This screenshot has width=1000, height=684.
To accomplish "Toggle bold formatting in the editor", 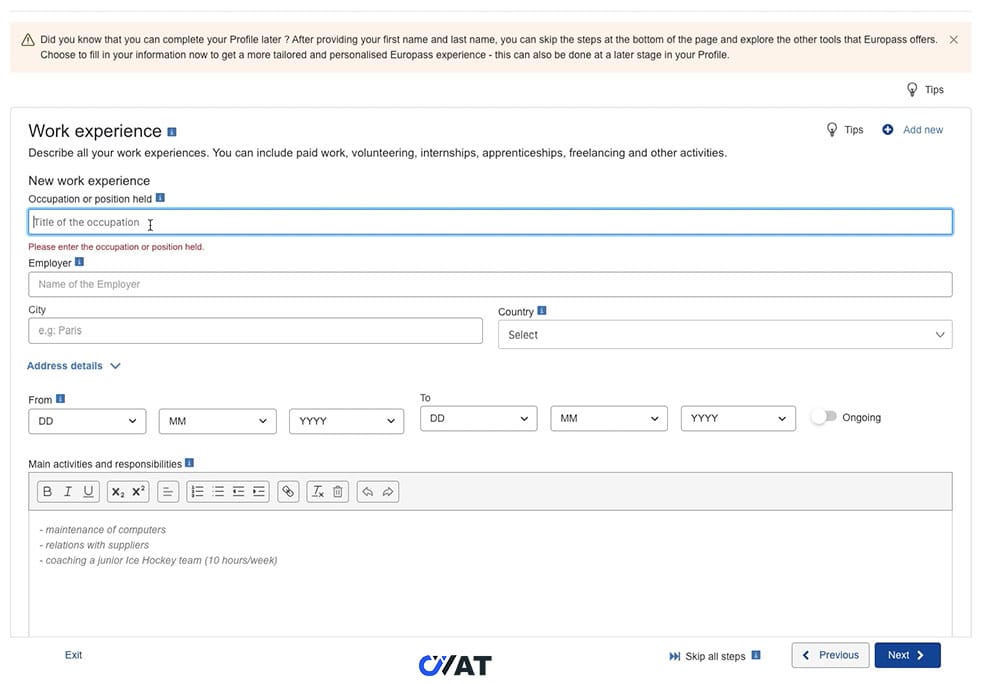I will pyautogui.click(x=47, y=491).
